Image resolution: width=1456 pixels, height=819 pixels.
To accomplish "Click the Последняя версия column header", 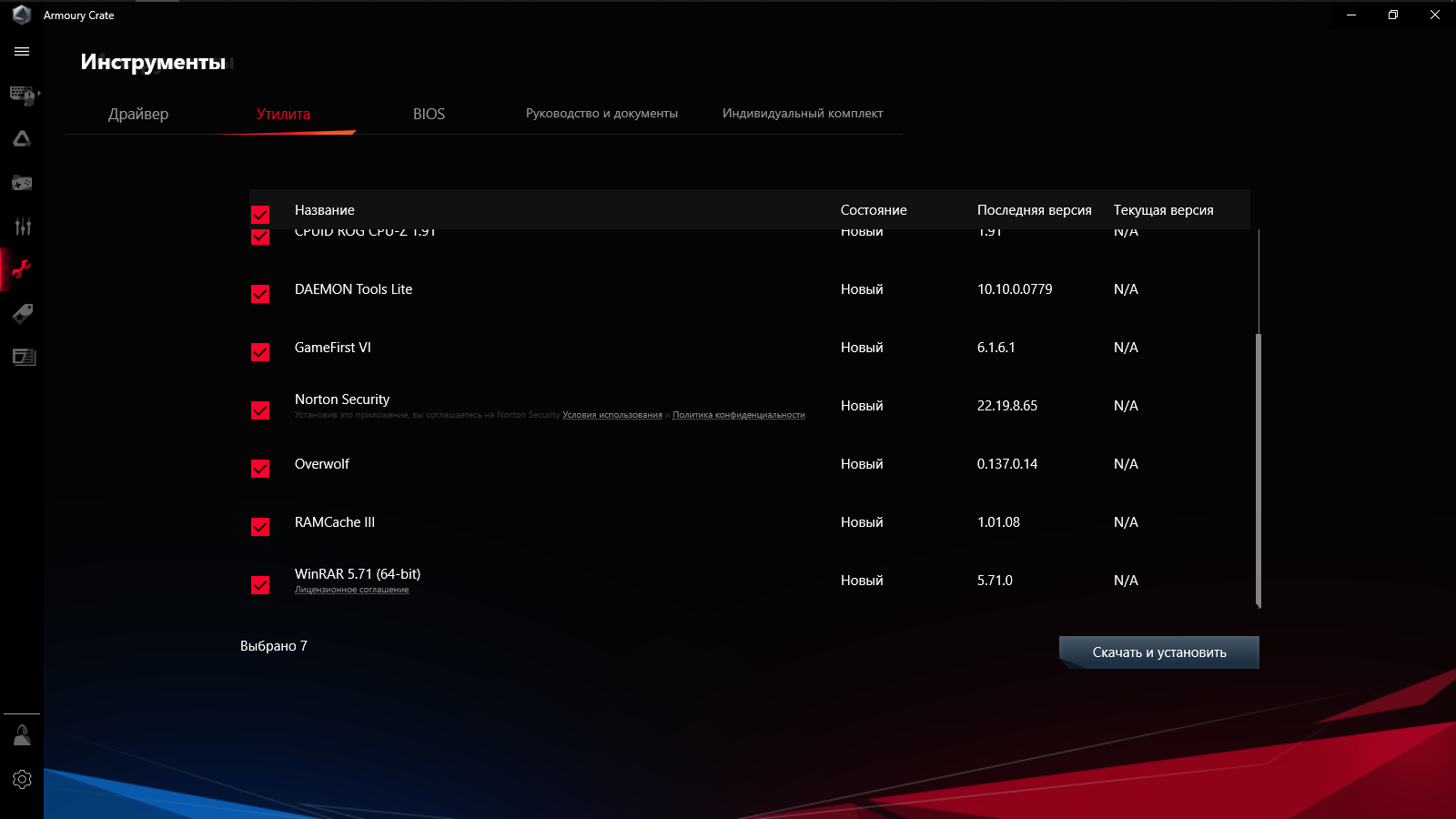I will click(1035, 210).
